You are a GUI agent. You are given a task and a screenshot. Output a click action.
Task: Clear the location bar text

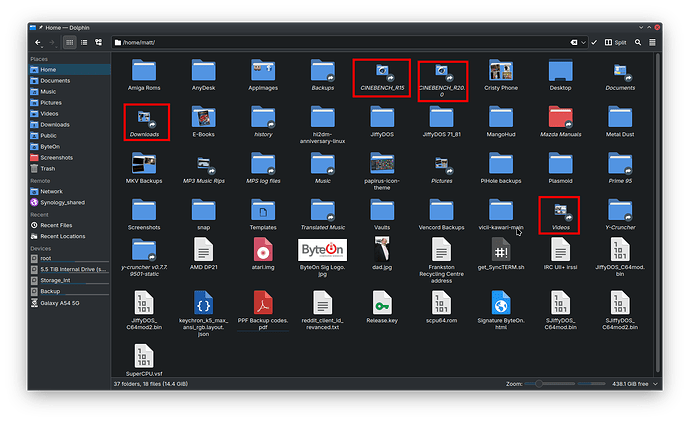[x=574, y=43]
